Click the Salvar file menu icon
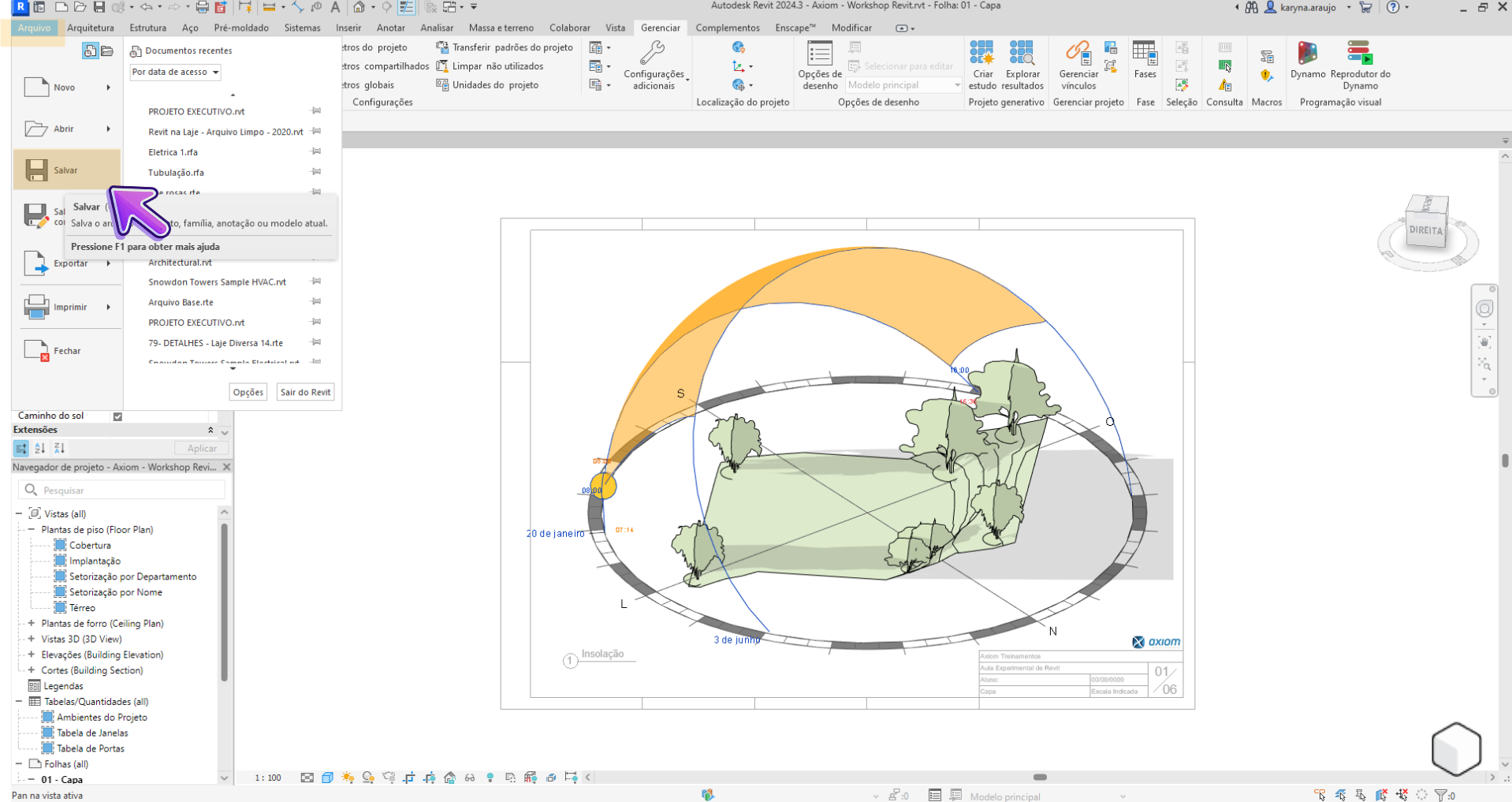The height and width of the screenshot is (802, 1512). (x=36, y=170)
